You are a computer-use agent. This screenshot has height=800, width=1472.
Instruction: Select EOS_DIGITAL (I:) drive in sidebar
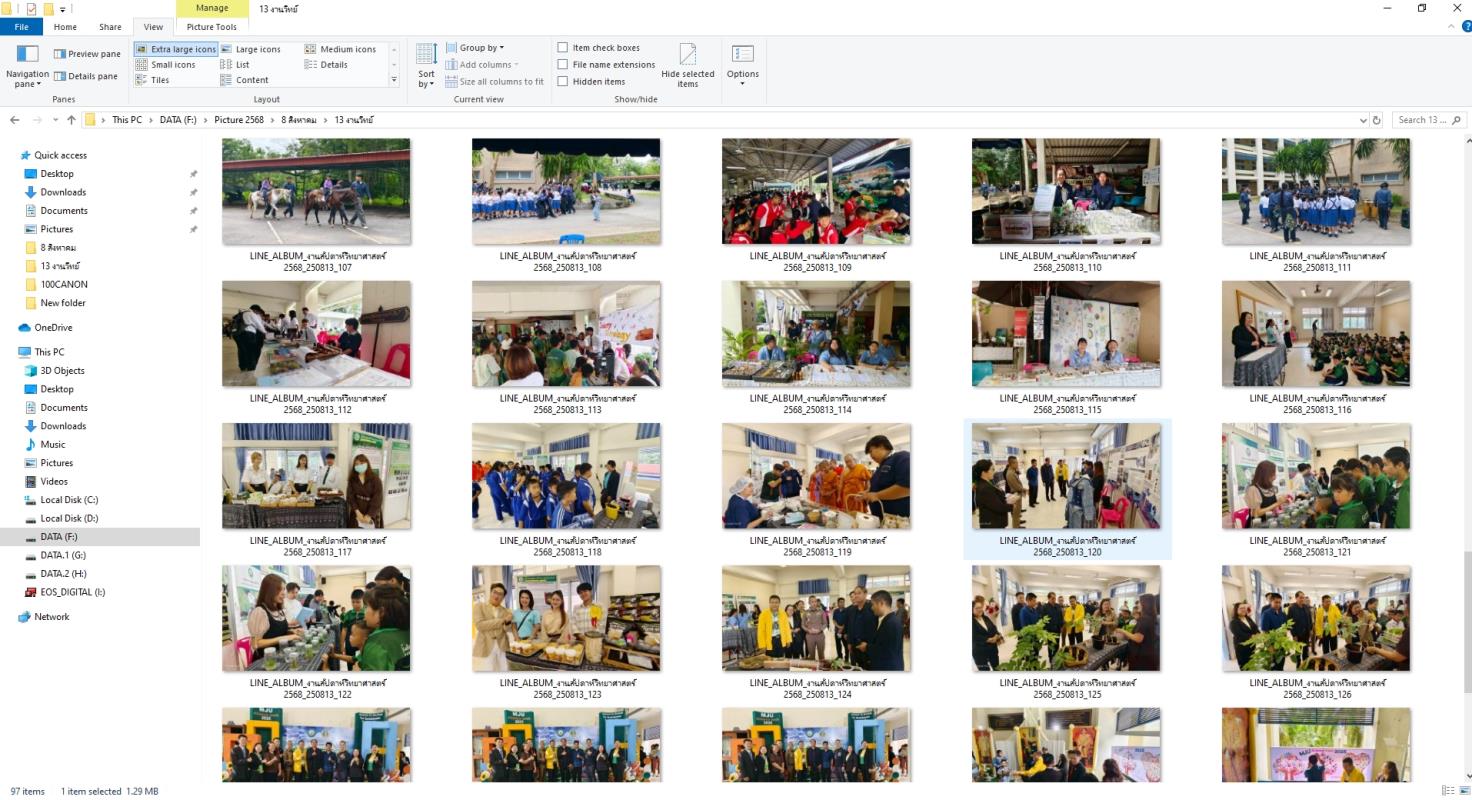(x=72, y=592)
